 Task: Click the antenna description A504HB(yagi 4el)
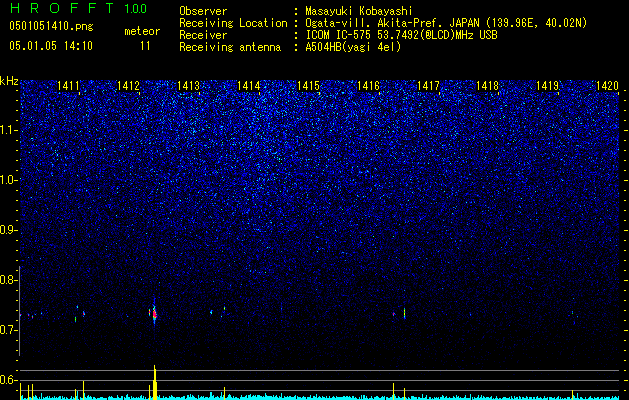[353, 47]
